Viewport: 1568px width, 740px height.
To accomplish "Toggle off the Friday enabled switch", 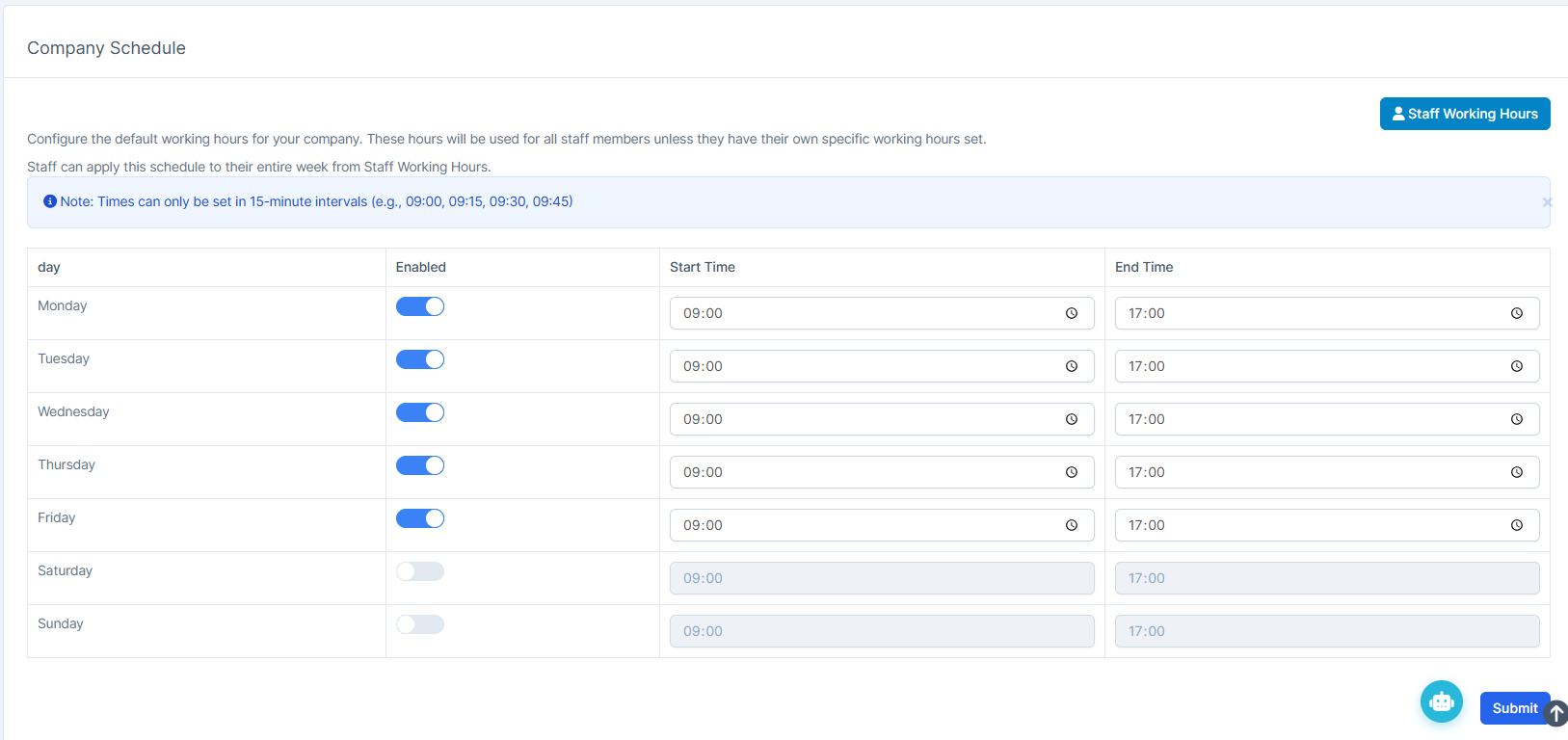I will [x=420, y=518].
